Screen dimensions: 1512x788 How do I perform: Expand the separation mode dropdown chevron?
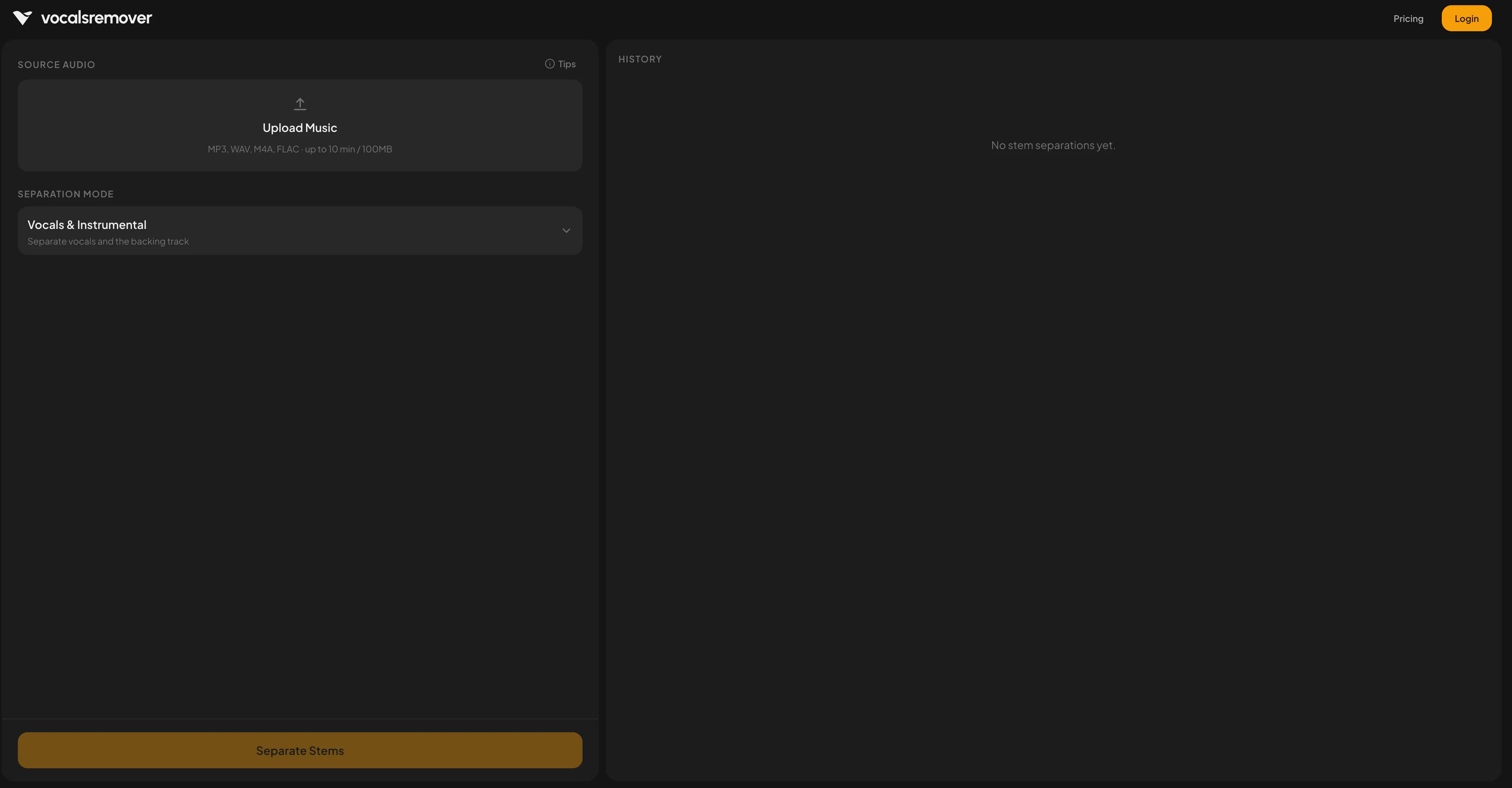point(566,231)
